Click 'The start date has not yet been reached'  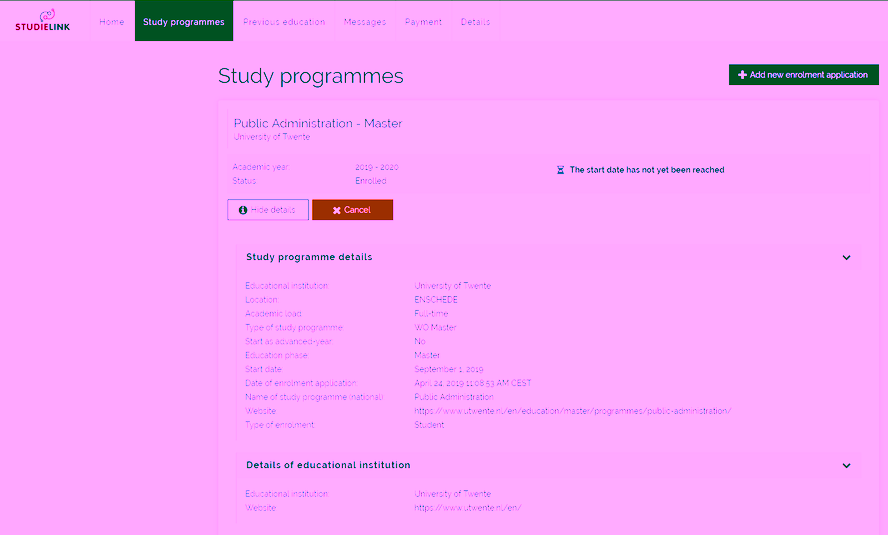coord(647,170)
